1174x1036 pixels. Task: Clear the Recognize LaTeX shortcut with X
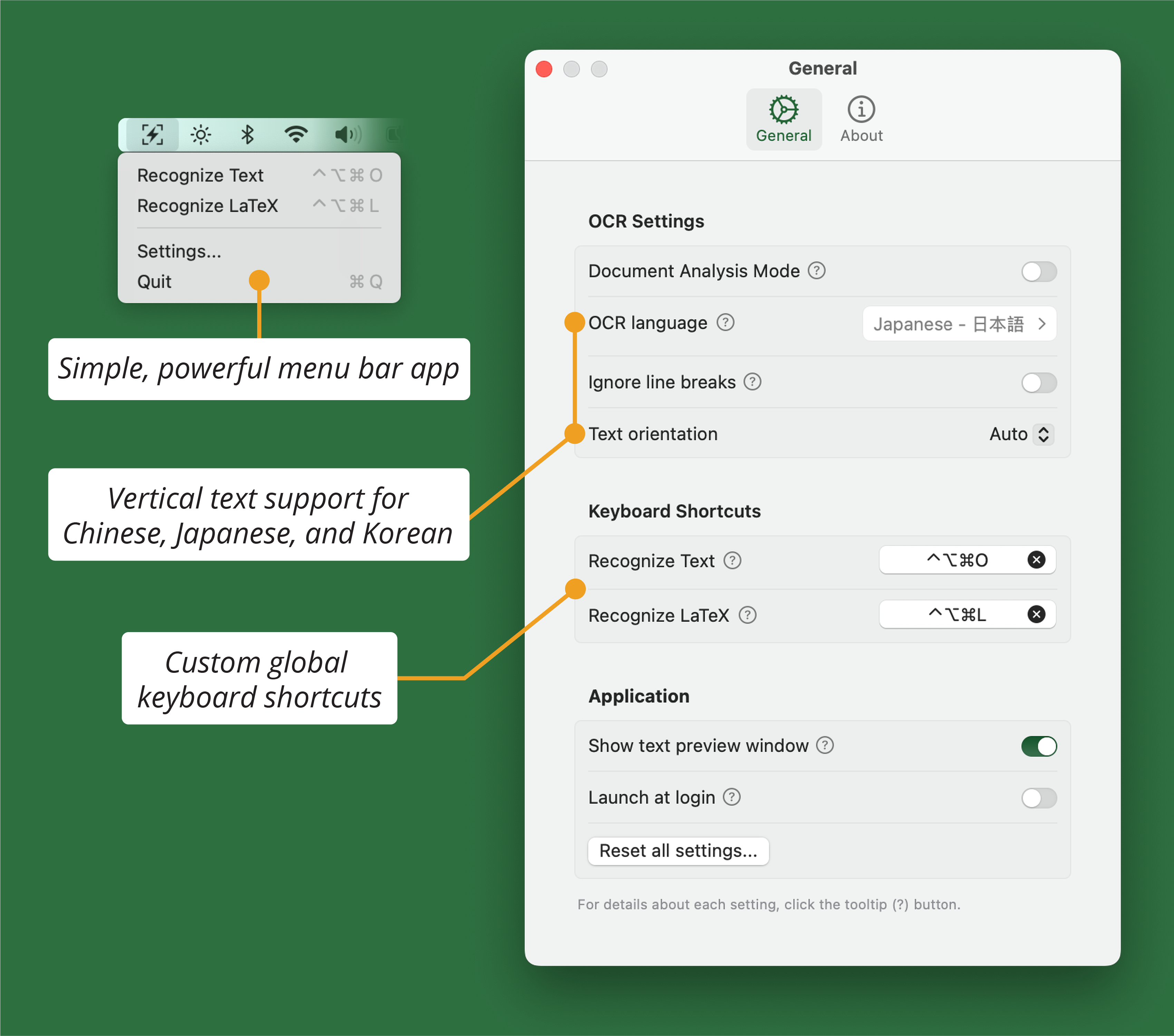pyautogui.click(x=1036, y=614)
